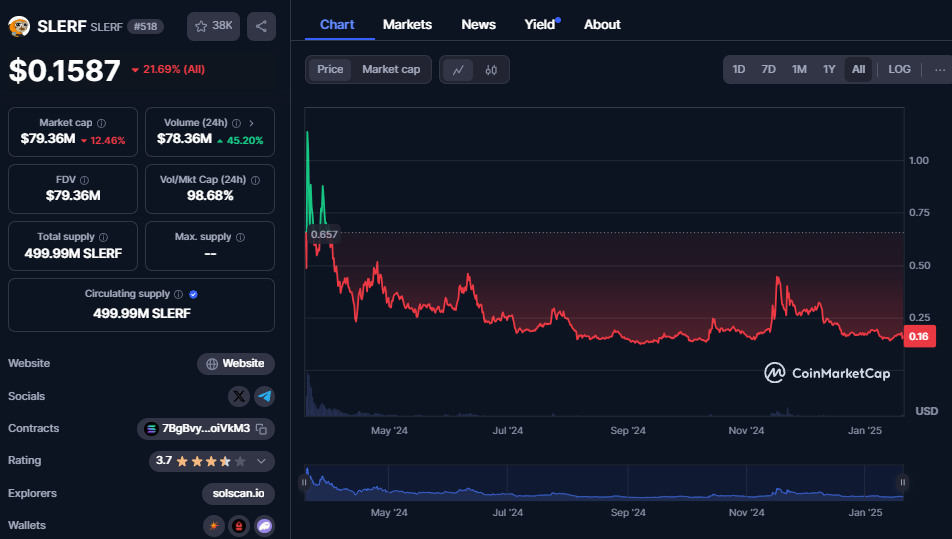Image resolution: width=952 pixels, height=539 pixels.
Task: Select the Chart tab
Action: [x=337, y=25]
